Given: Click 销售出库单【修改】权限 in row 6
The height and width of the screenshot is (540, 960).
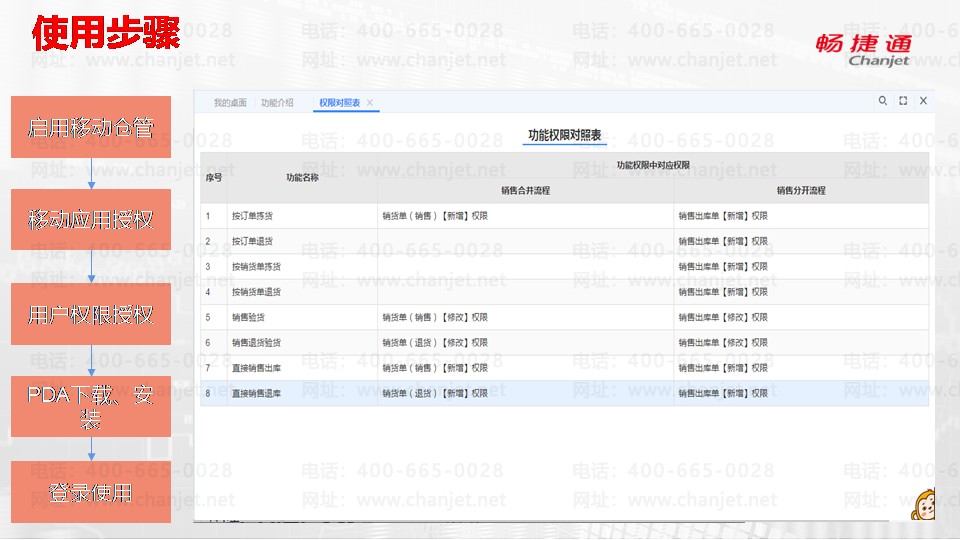Looking at the screenshot, I should tap(723, 343).
